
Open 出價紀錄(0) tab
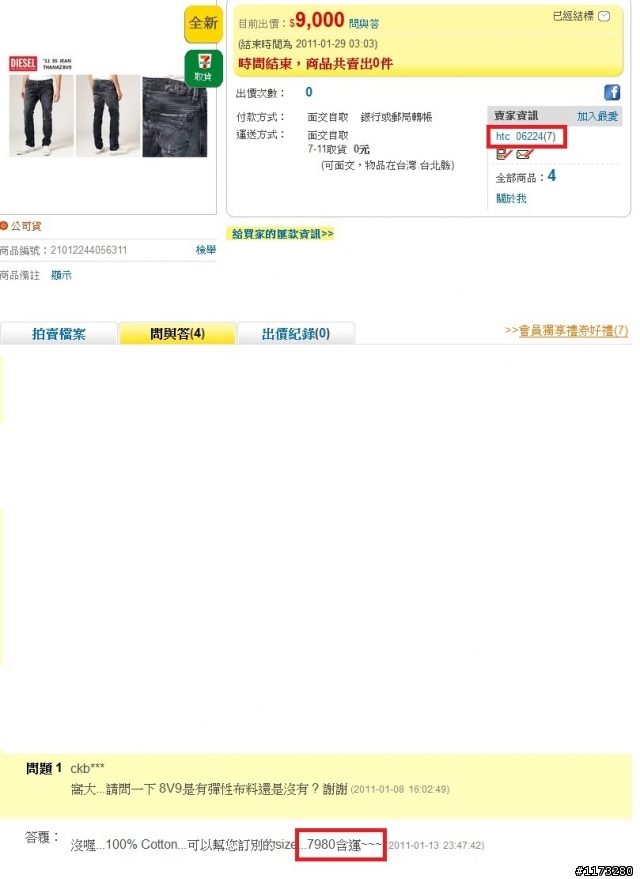point(296,334)
